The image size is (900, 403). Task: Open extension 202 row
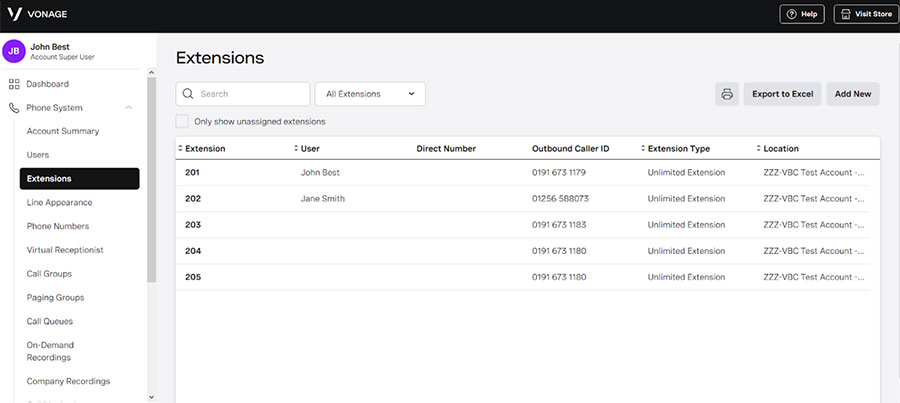(x=522, y=199)
